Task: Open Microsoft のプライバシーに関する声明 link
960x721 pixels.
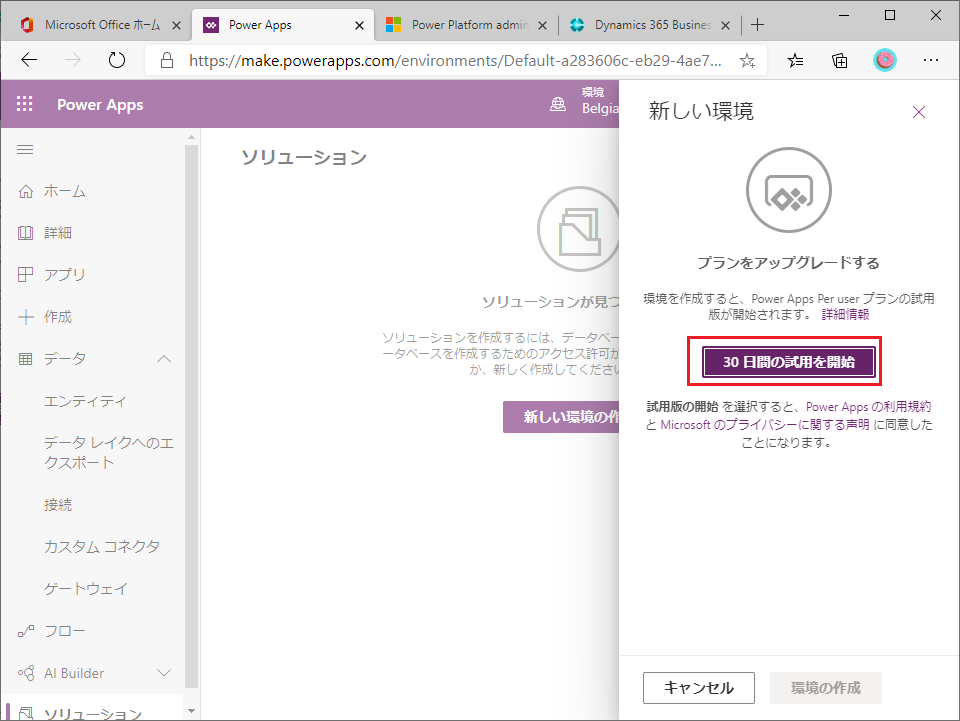Action: [765, 425]
